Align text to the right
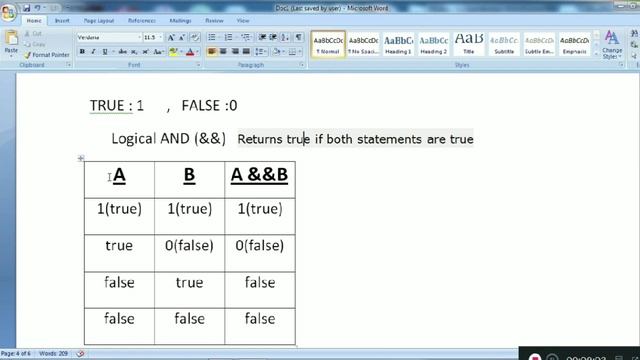The image size is (640, 360). 235,52
